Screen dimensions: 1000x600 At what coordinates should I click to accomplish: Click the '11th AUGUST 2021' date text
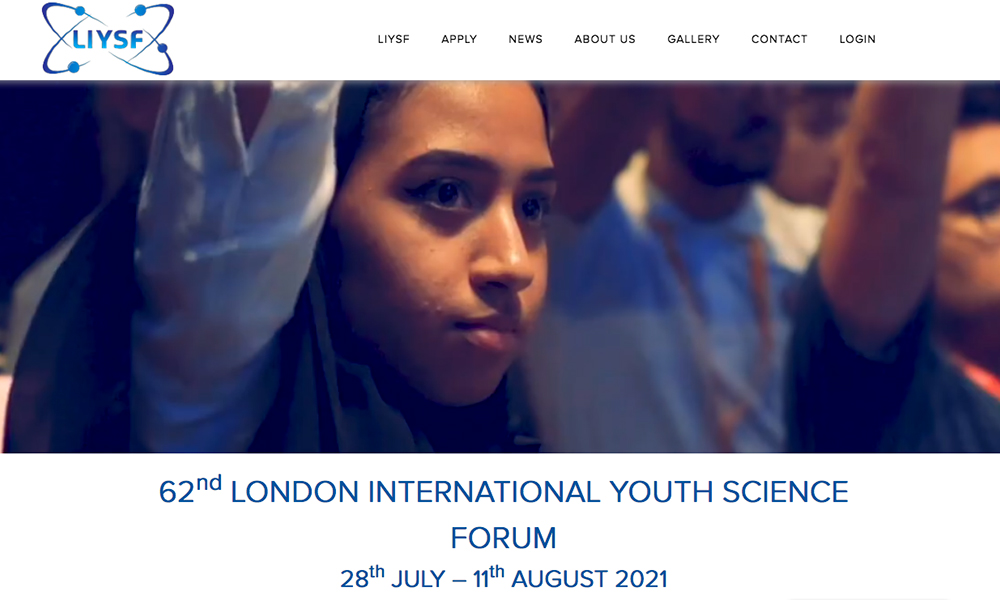point(570,577)
